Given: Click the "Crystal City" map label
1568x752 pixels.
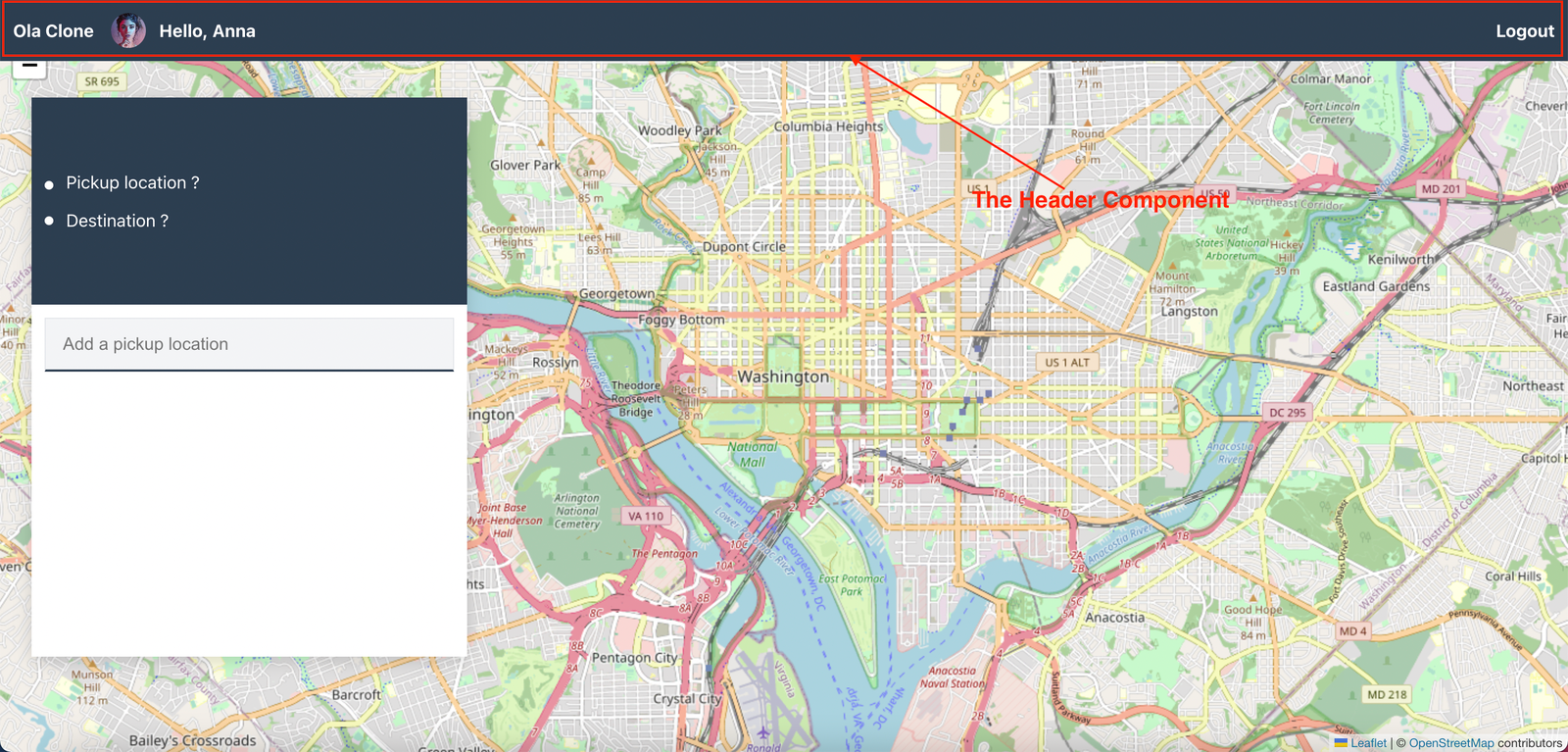Looking at the screenshot, I should [x=687, y=699].
